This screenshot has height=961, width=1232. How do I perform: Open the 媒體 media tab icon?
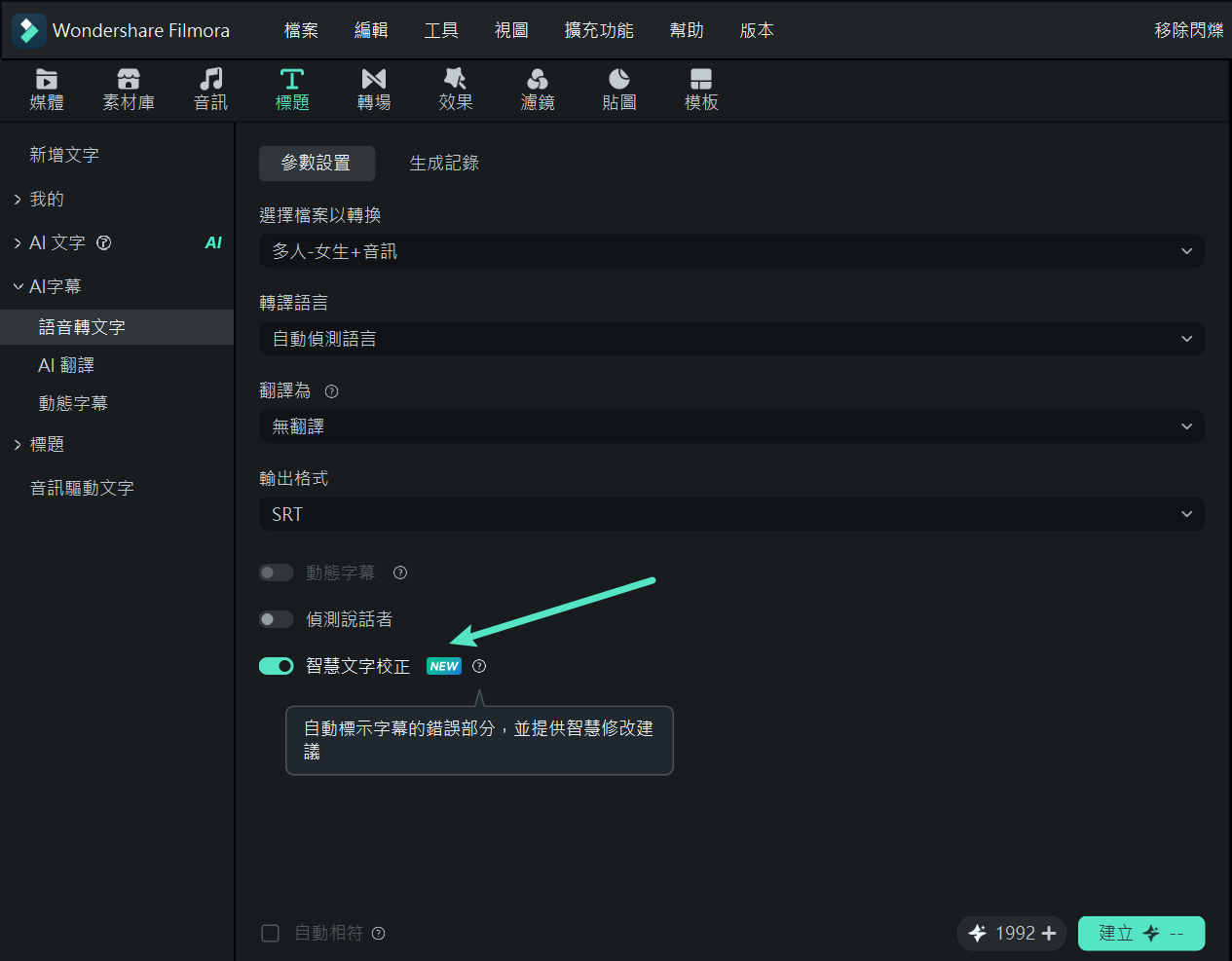[x=47, y=79]
